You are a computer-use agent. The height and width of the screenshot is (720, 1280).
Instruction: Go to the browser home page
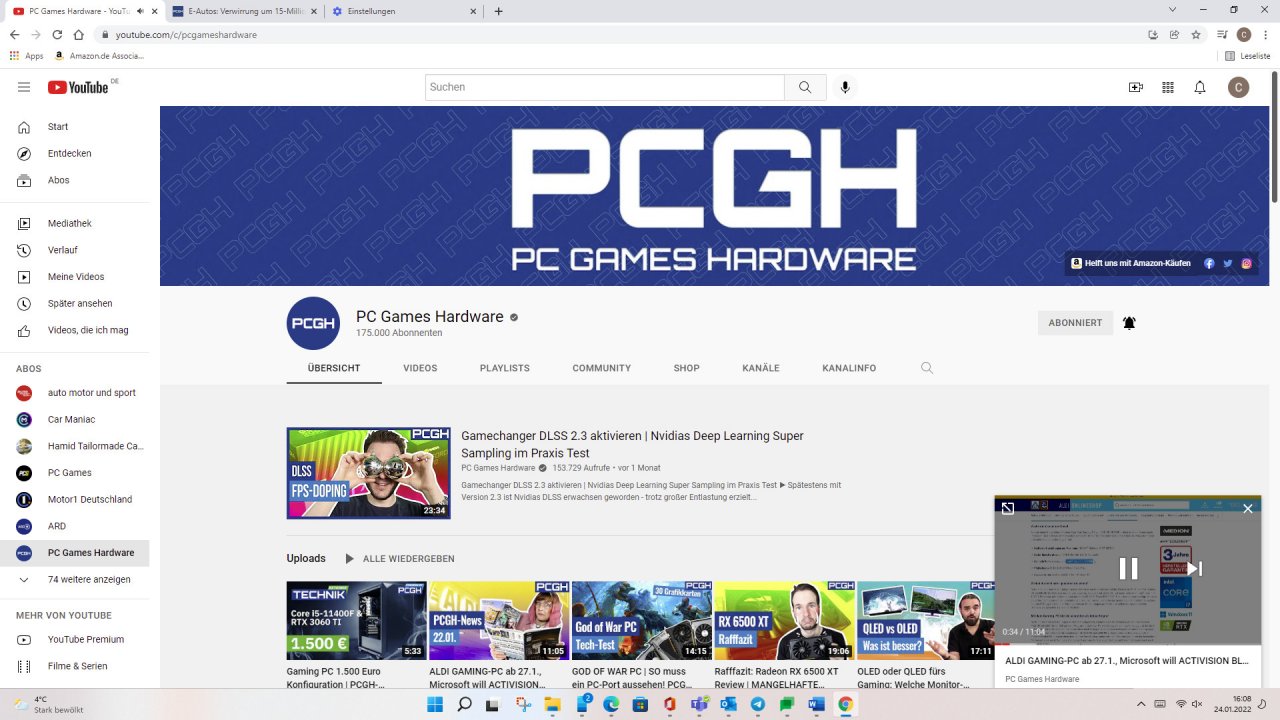[x=80, y=35]
